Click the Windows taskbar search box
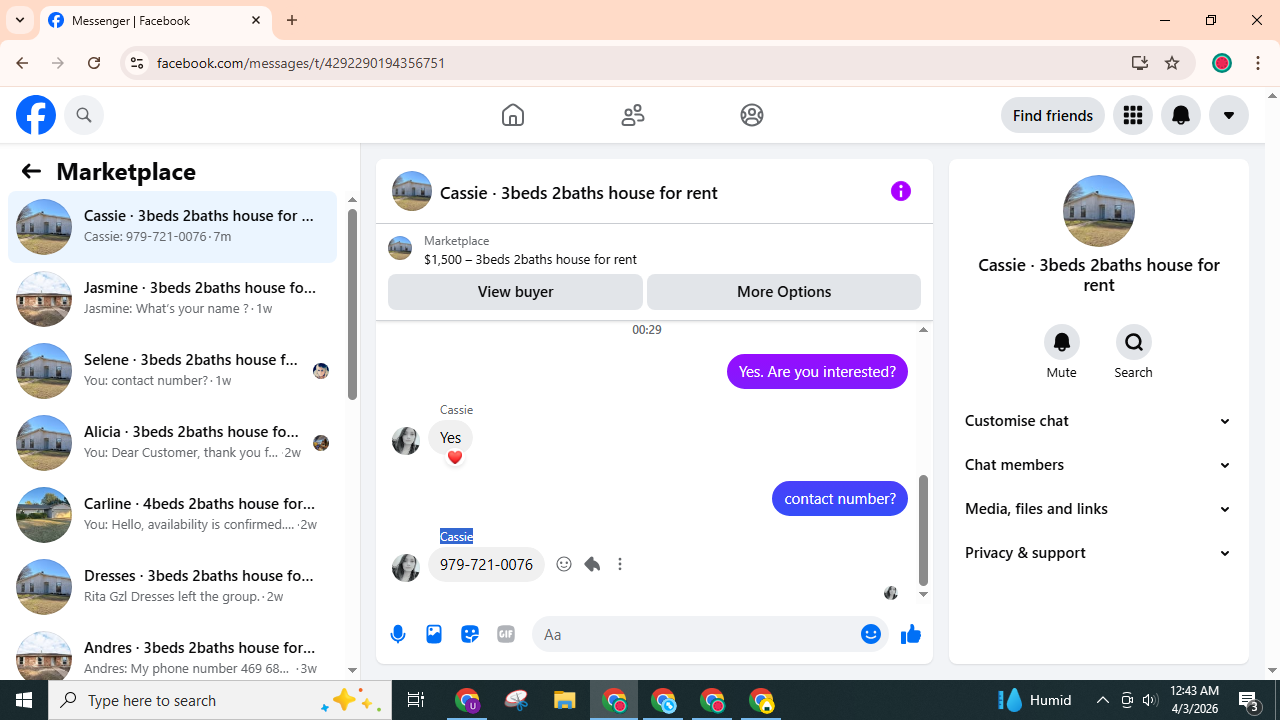This screenshot has width=1280, height=720. pos(220,700)
